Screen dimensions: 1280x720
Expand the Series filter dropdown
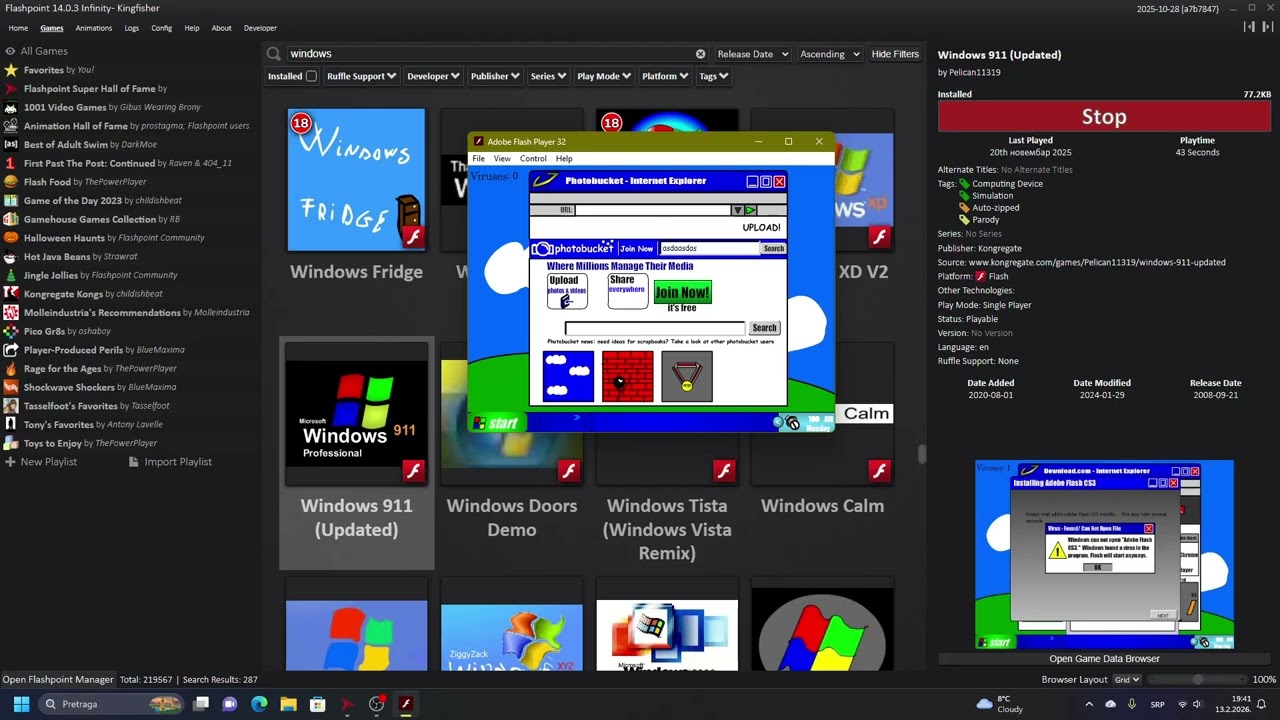[548, 76]
